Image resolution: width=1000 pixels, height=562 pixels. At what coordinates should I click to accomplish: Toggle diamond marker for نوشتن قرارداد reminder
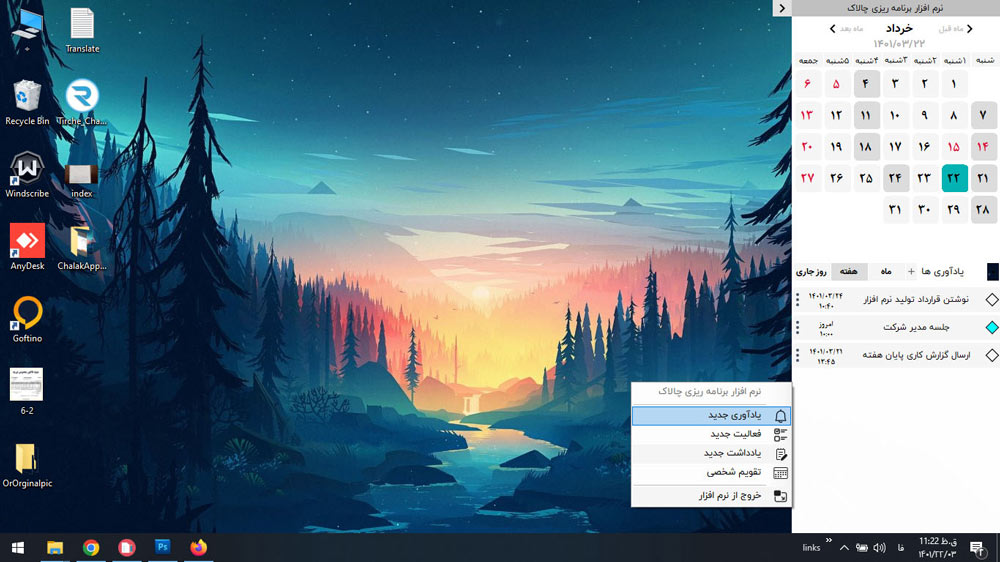coord(991,299)
